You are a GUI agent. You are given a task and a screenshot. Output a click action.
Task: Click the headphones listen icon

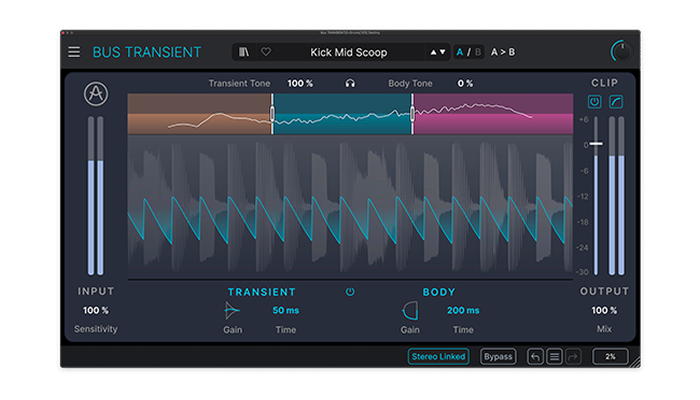tap(350, 83)
